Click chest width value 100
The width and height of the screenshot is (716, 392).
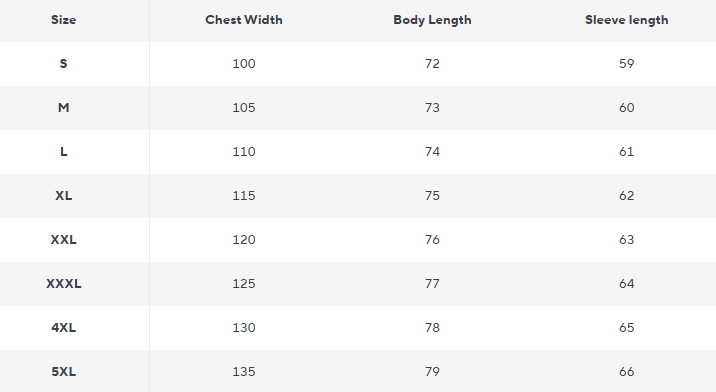244,64
